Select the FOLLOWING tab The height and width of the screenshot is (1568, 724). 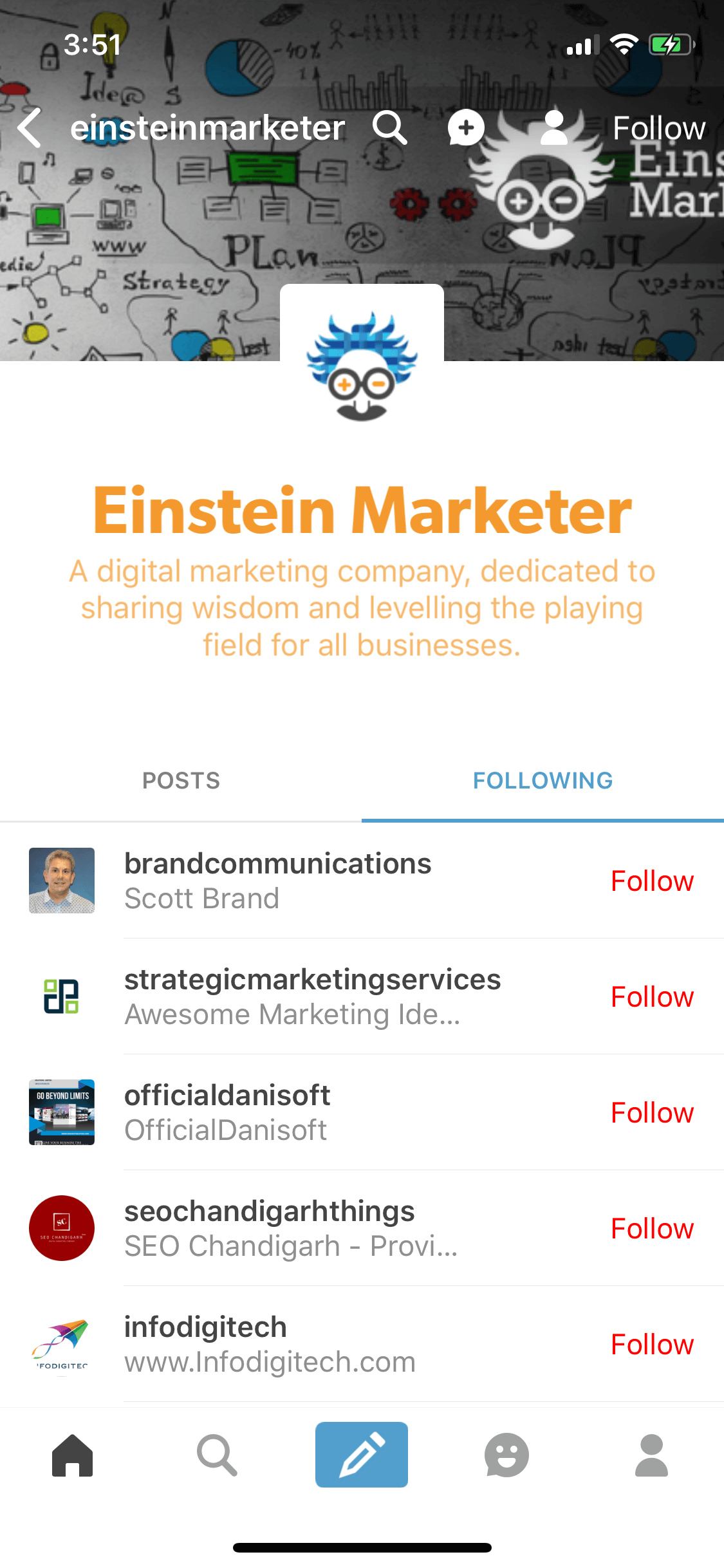pos(543,781)
